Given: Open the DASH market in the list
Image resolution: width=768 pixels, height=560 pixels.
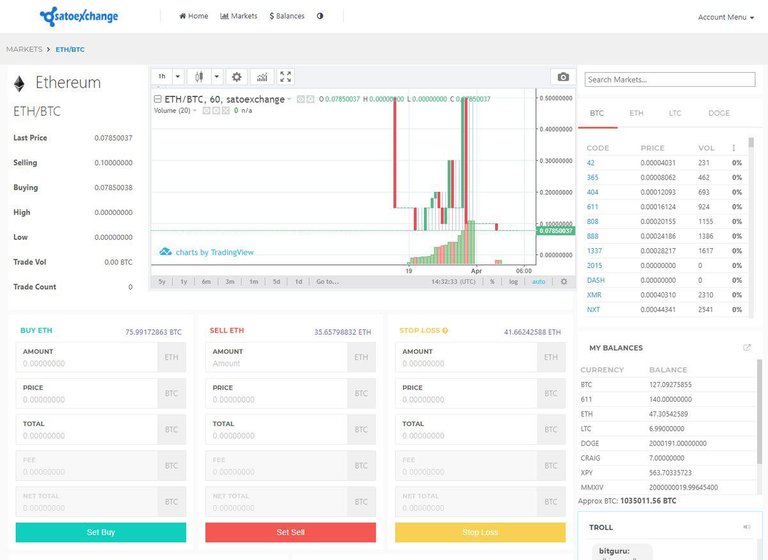Looking at the screenshot, I should [x=596, y=280].
